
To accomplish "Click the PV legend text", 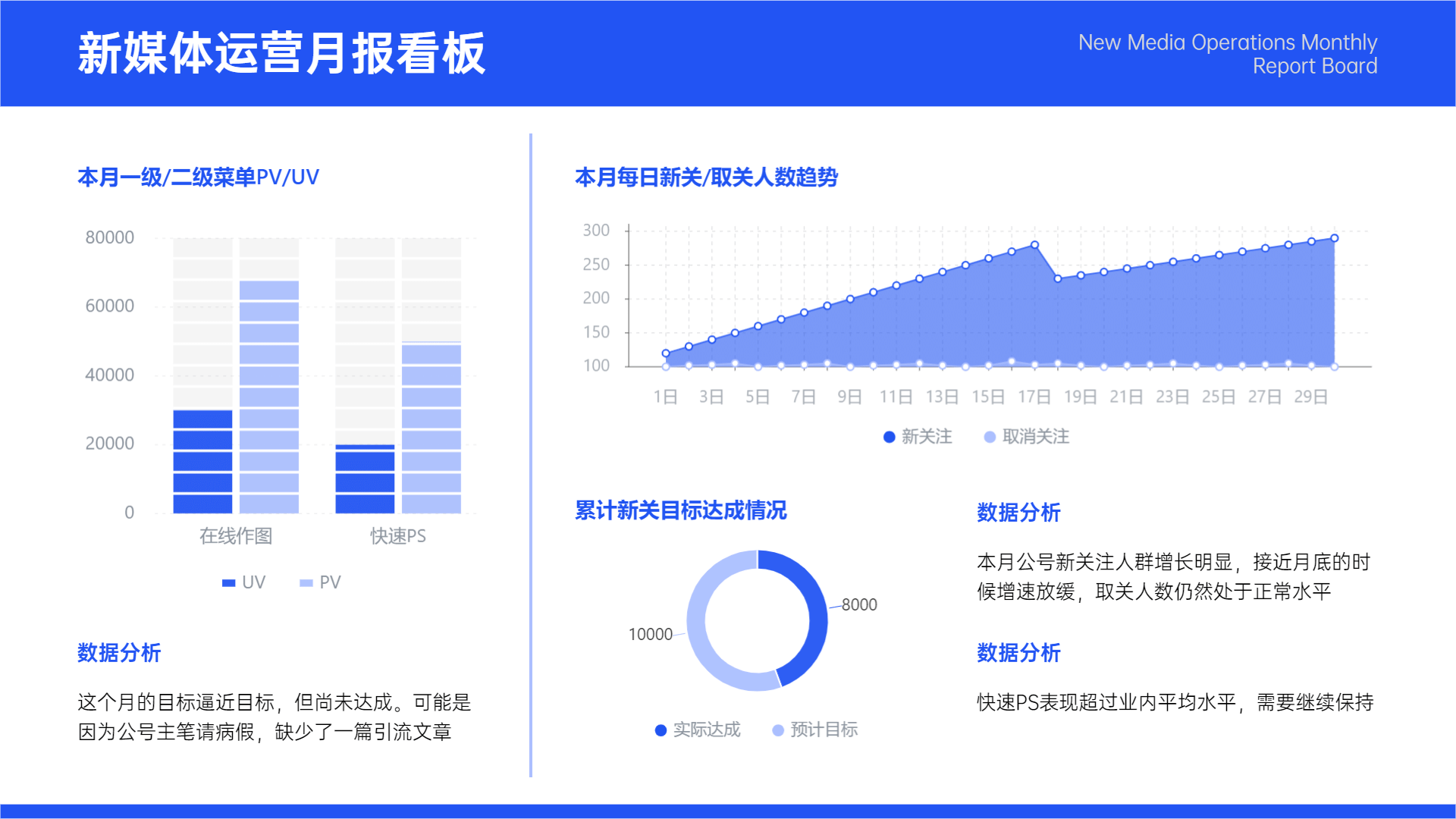I will click(x=331, y=583).
